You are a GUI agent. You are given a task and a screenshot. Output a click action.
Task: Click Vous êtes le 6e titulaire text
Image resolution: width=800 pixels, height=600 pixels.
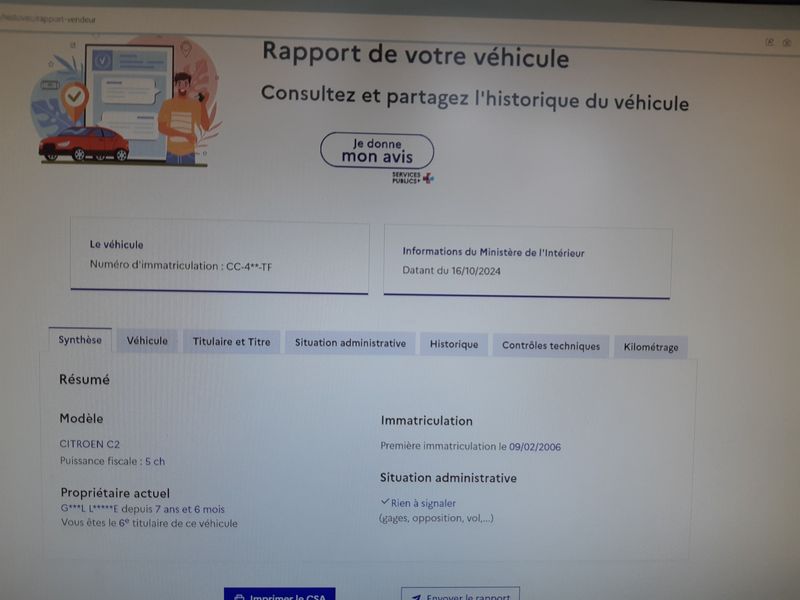(149, 523)
